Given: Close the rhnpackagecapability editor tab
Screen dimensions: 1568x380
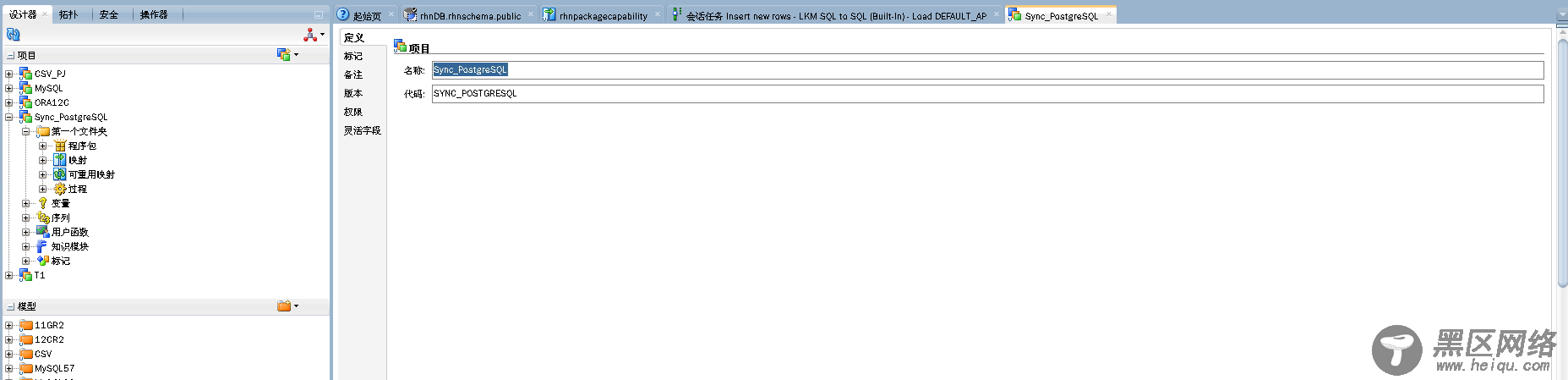Looking at the screenshot, I should click(657, 14).
